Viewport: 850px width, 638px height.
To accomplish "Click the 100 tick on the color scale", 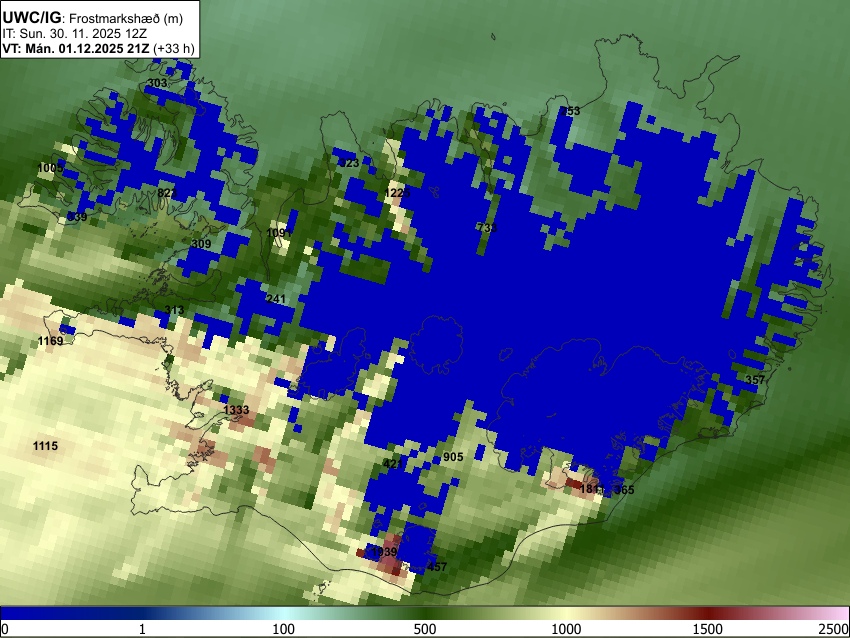I will (x=284, y=629).
